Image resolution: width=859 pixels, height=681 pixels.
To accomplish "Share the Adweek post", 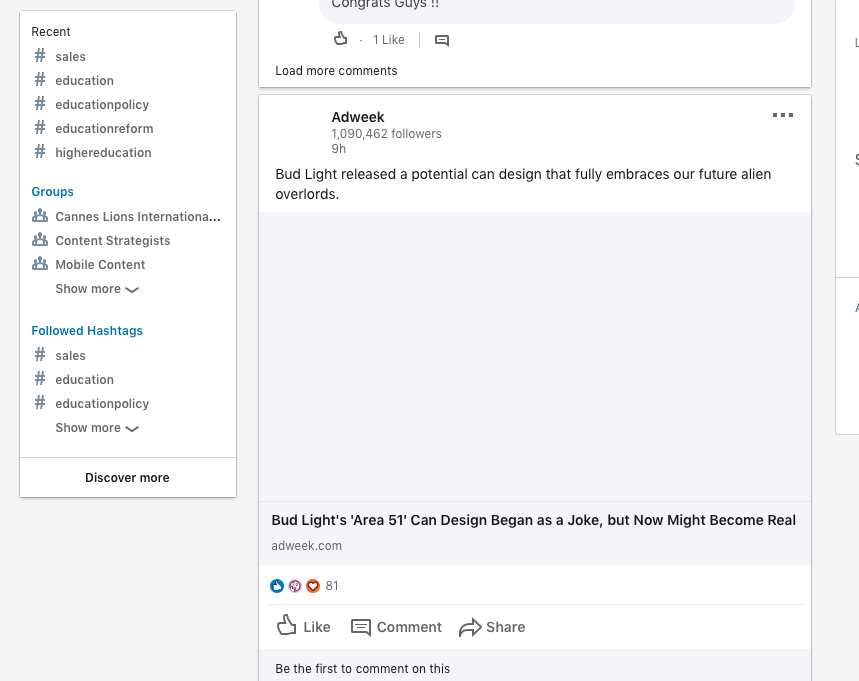I will (492, 627).
